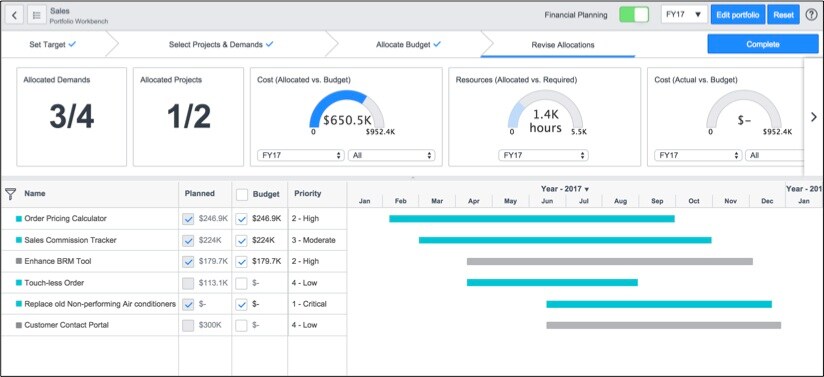Select all via Budget header checkbox
Image resolution: width=824 pixels, height=377 pixels.
[241, 195]
